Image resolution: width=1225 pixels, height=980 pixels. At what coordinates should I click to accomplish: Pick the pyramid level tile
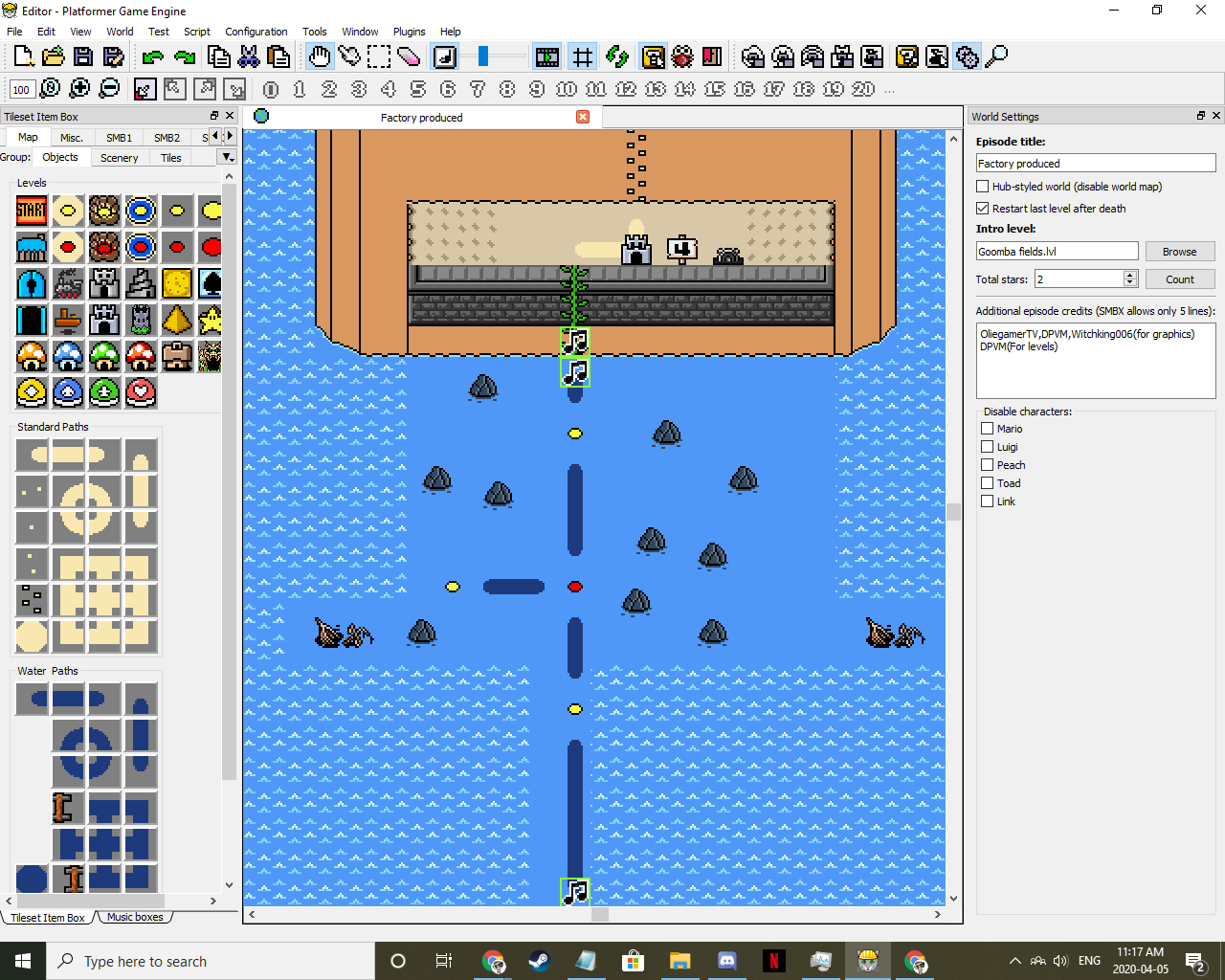point(177,320)
